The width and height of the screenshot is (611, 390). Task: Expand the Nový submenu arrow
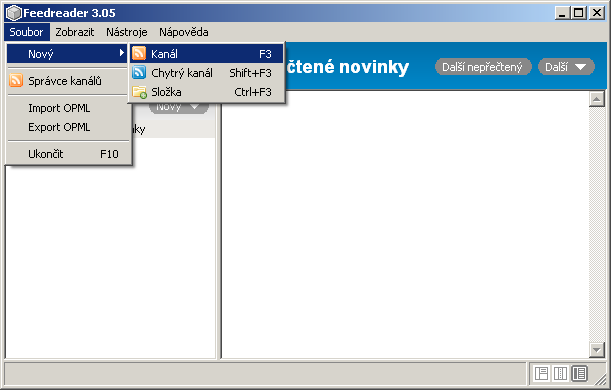coord(122,53)
